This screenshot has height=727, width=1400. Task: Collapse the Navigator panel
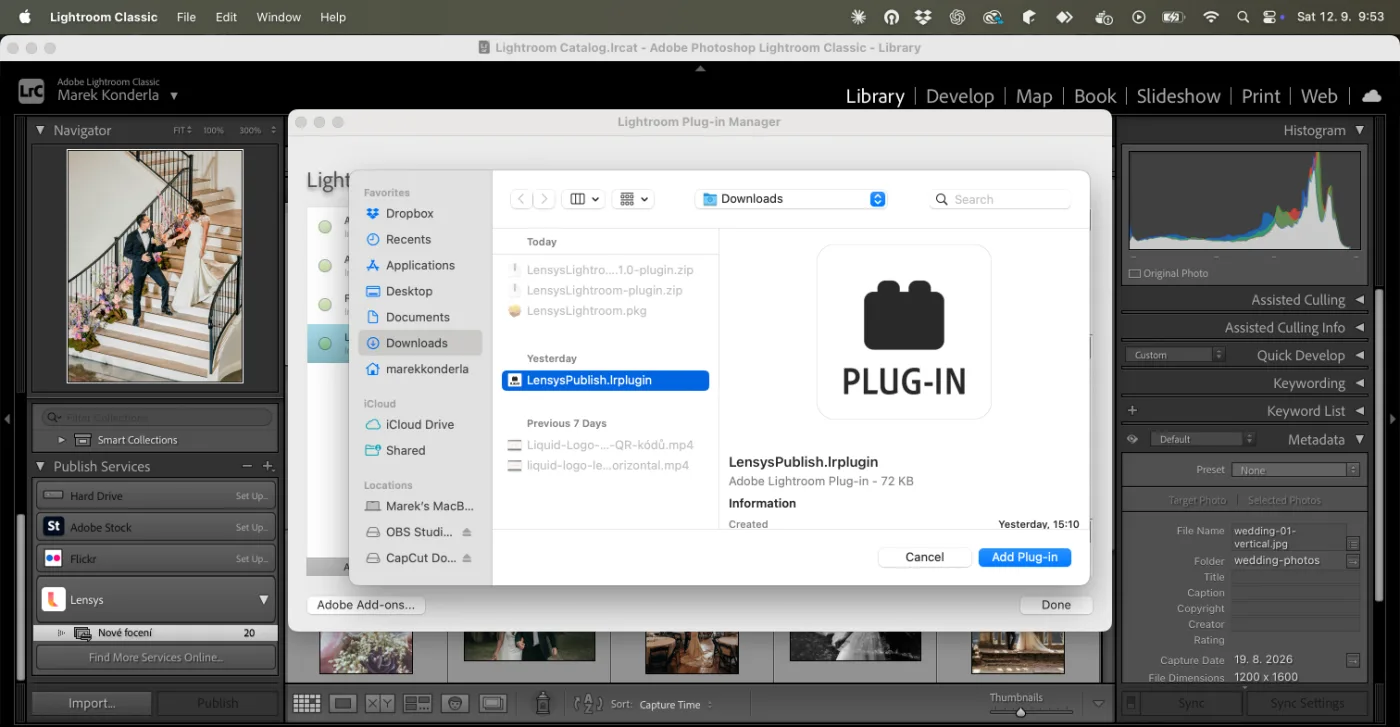tap(40, 130)
